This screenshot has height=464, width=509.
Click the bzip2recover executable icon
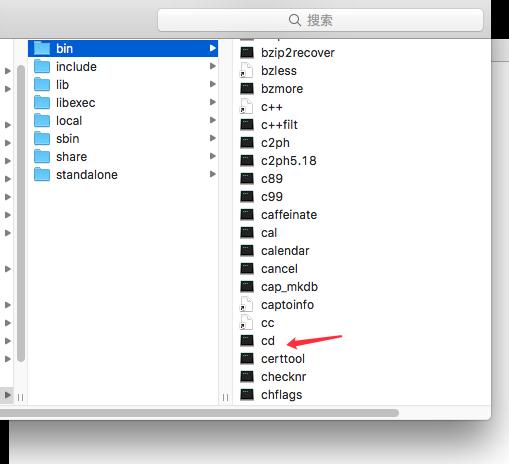[247, 52]
